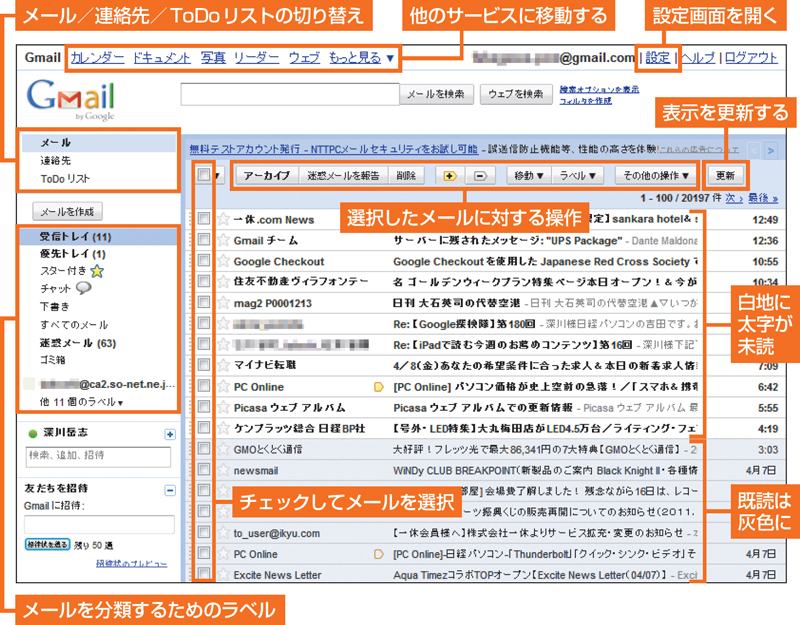Open the 設定 link
Image resolution: width=800 pixels, height=625 pixels.
(x=658, y=58)
